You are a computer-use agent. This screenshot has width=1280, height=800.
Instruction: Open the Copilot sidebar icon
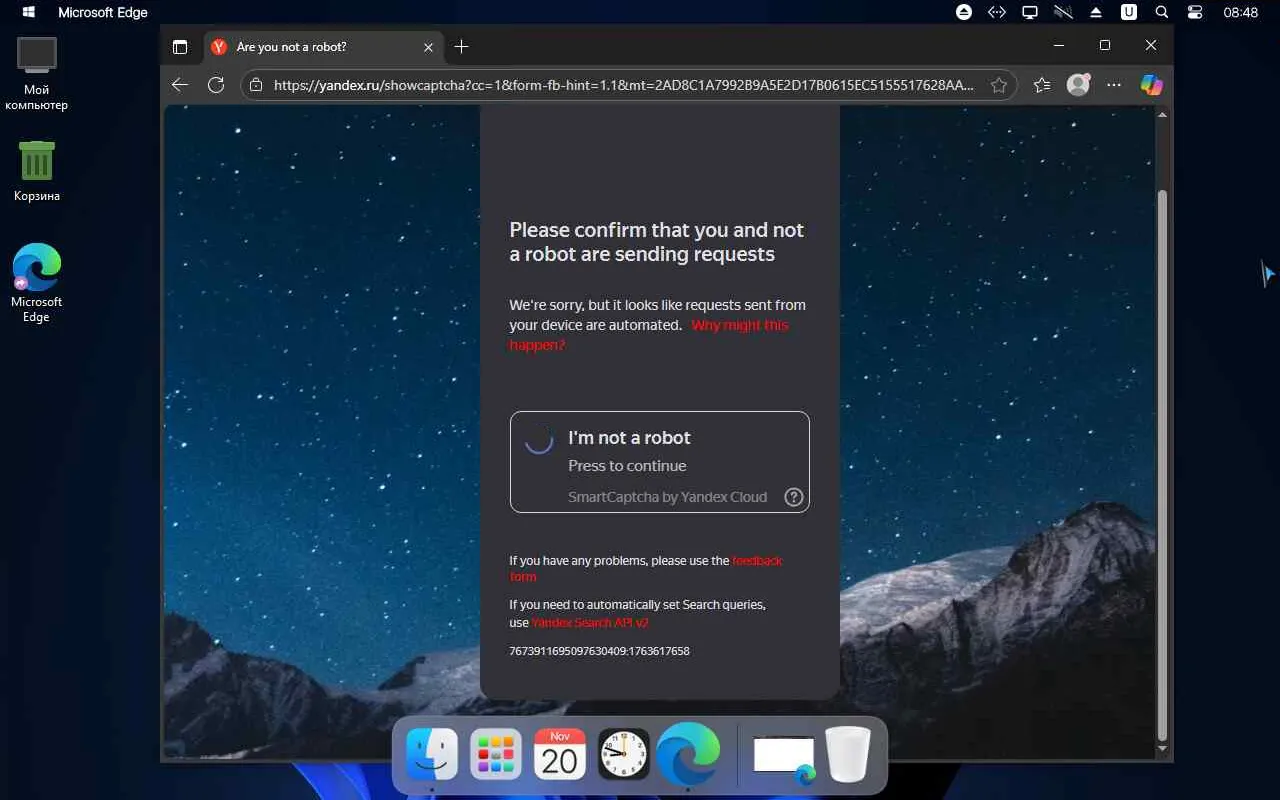[1152, 85]
